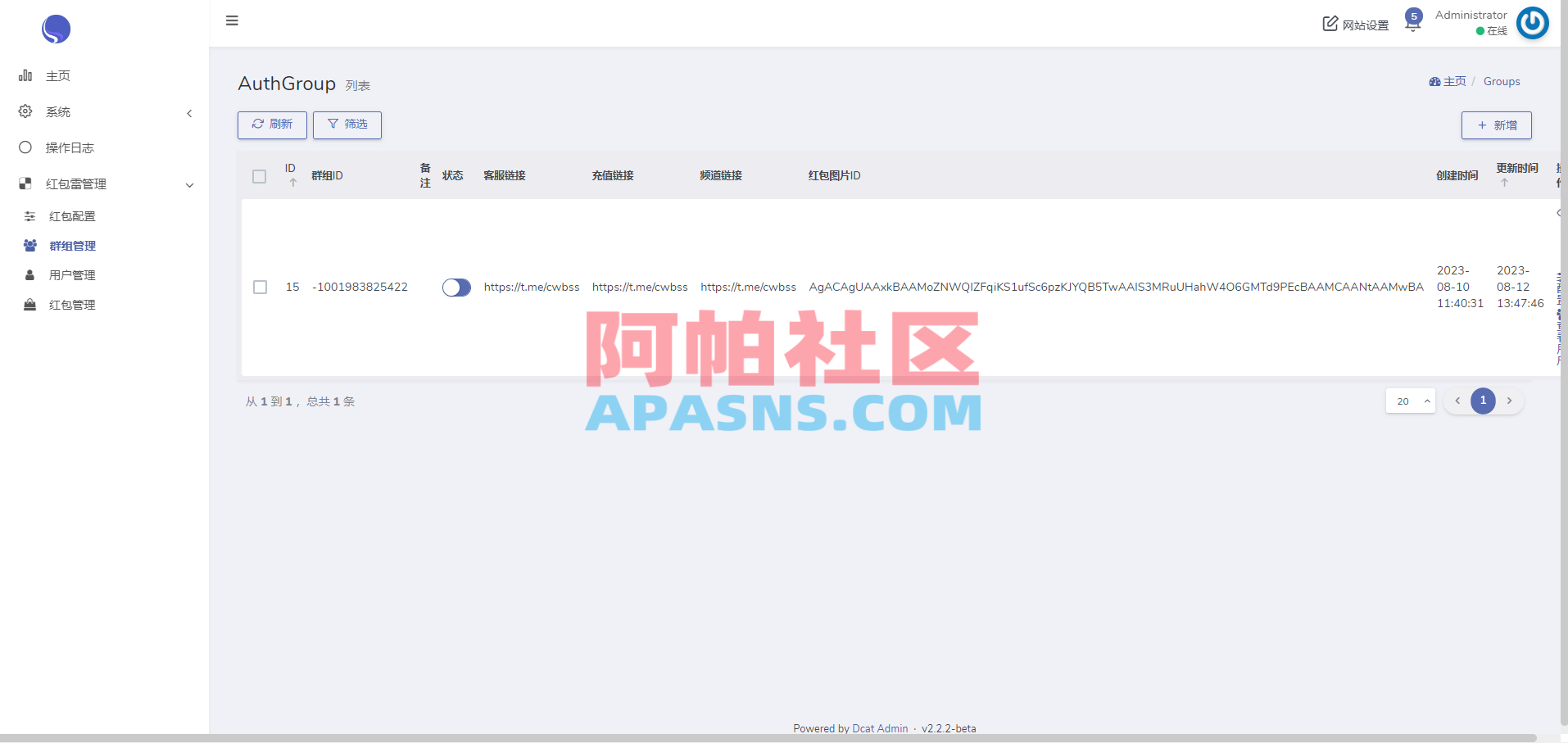Select page 1 in pagination
This screenshot has width=1568, height=743.
point(1483,401)
